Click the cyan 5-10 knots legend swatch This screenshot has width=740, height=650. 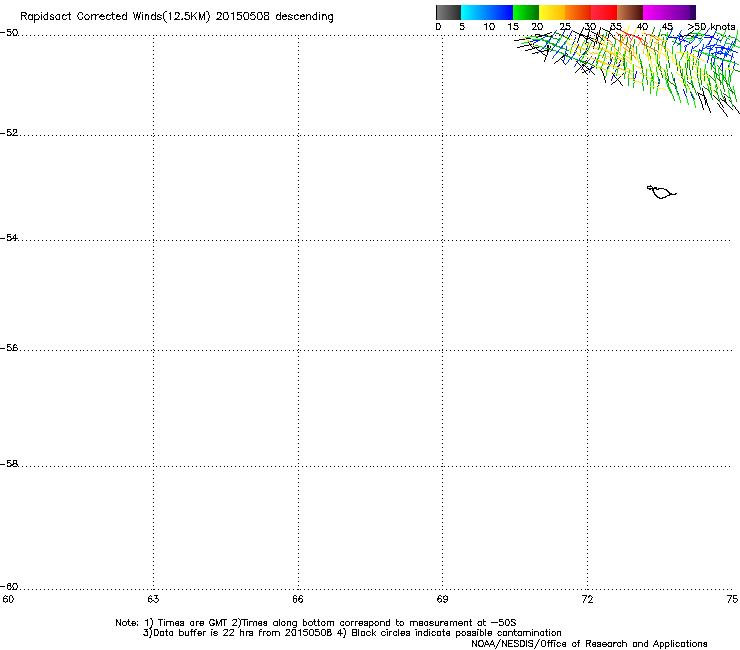pos(474,12)
